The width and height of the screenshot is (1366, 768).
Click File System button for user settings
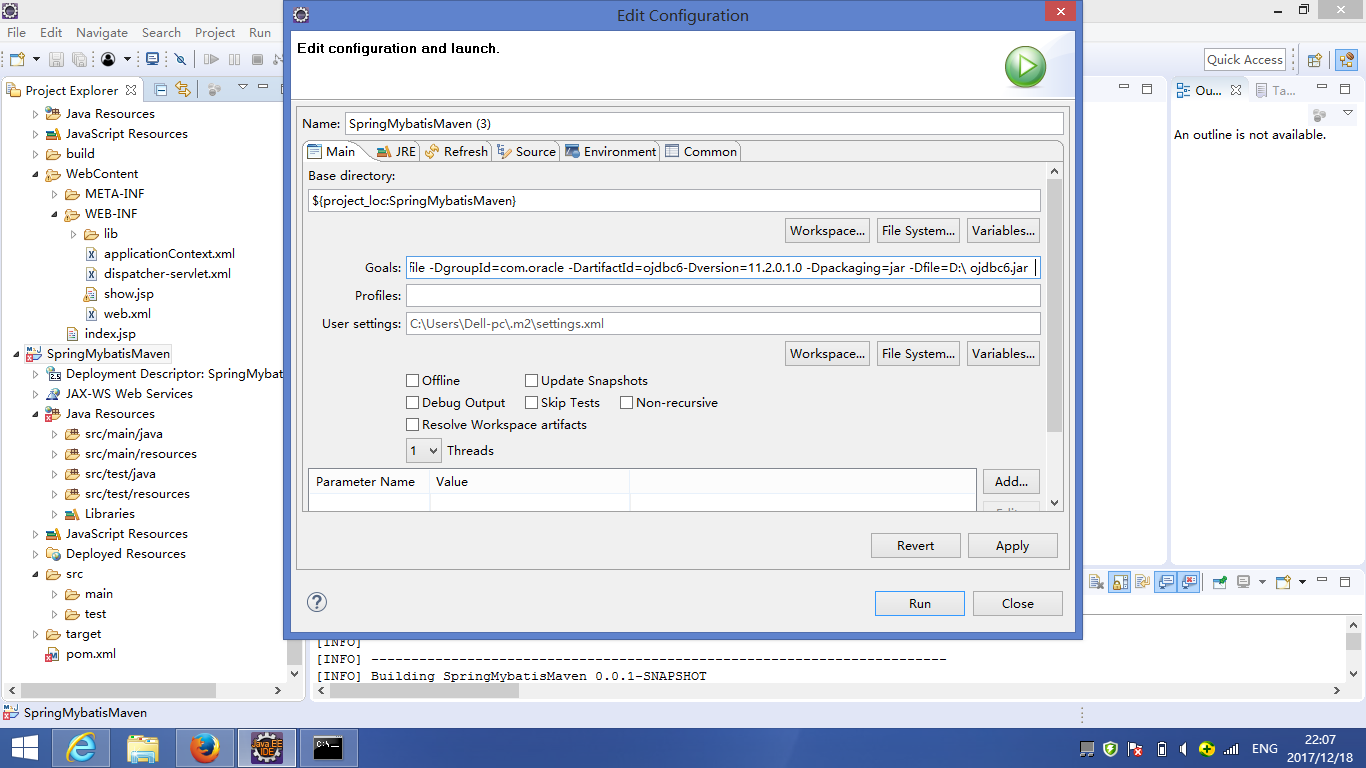point(918,353)
